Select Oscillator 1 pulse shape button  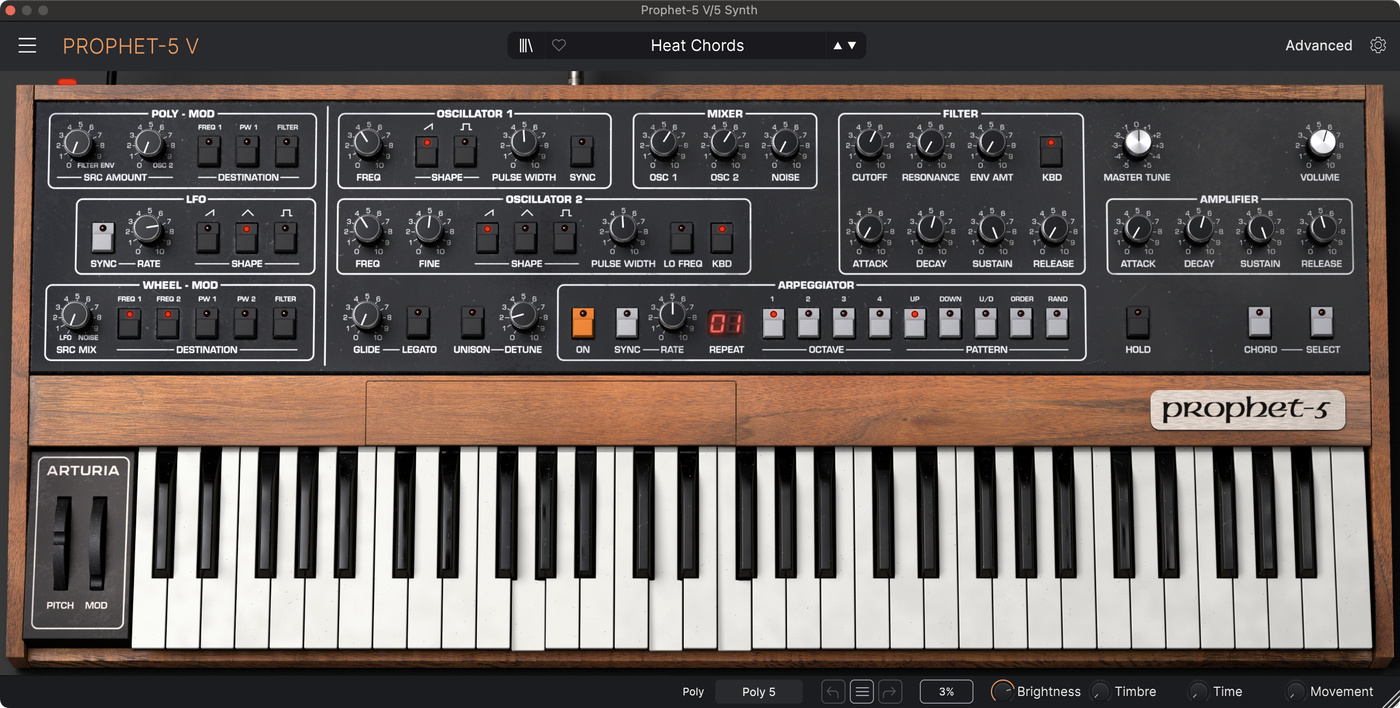point(465,151)
